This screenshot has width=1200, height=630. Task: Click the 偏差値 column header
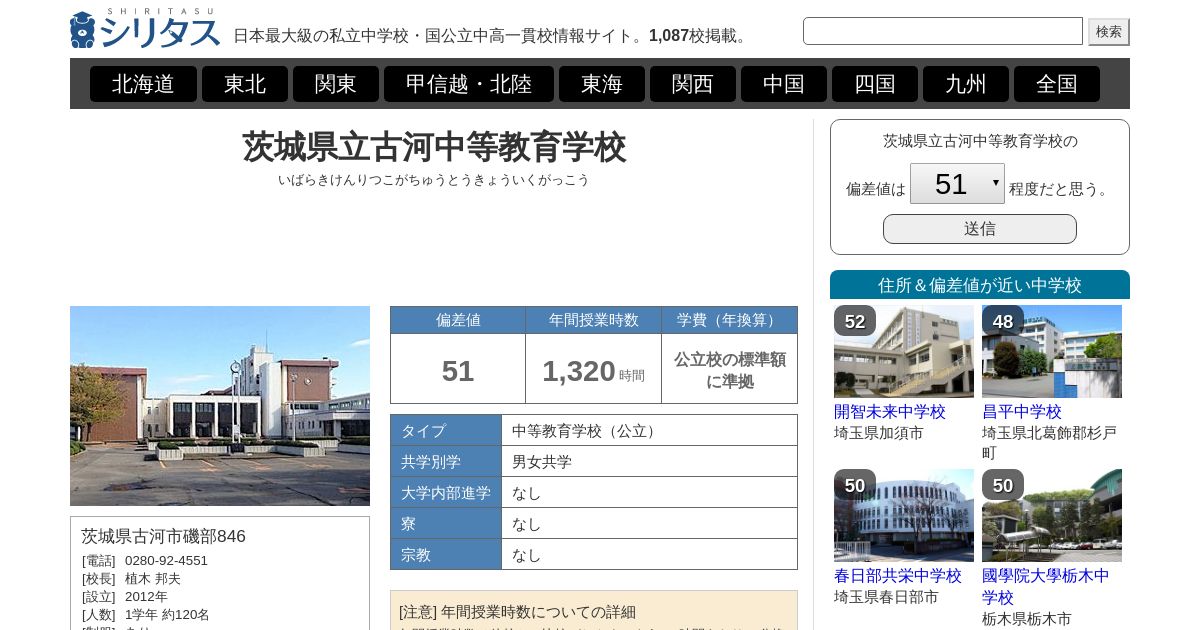coord(458,320)
